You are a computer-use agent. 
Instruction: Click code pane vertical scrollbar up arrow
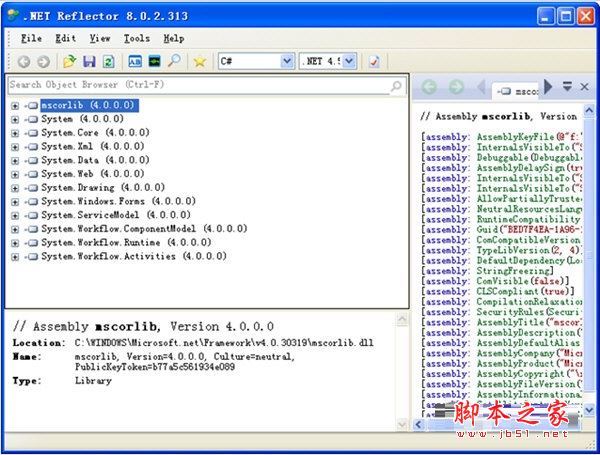[x=589, y=111]
